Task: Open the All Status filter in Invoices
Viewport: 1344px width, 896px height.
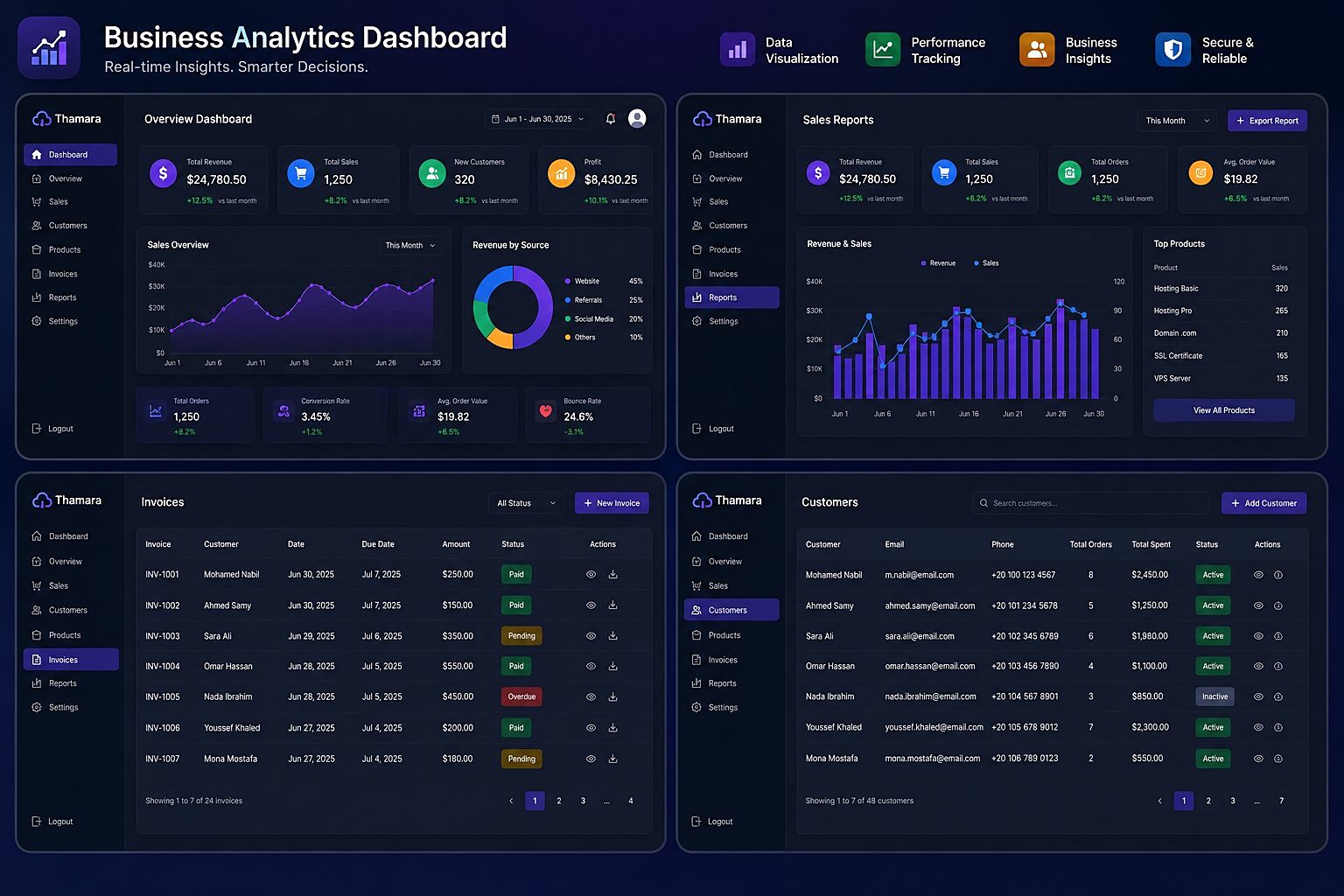Action: 526,503
